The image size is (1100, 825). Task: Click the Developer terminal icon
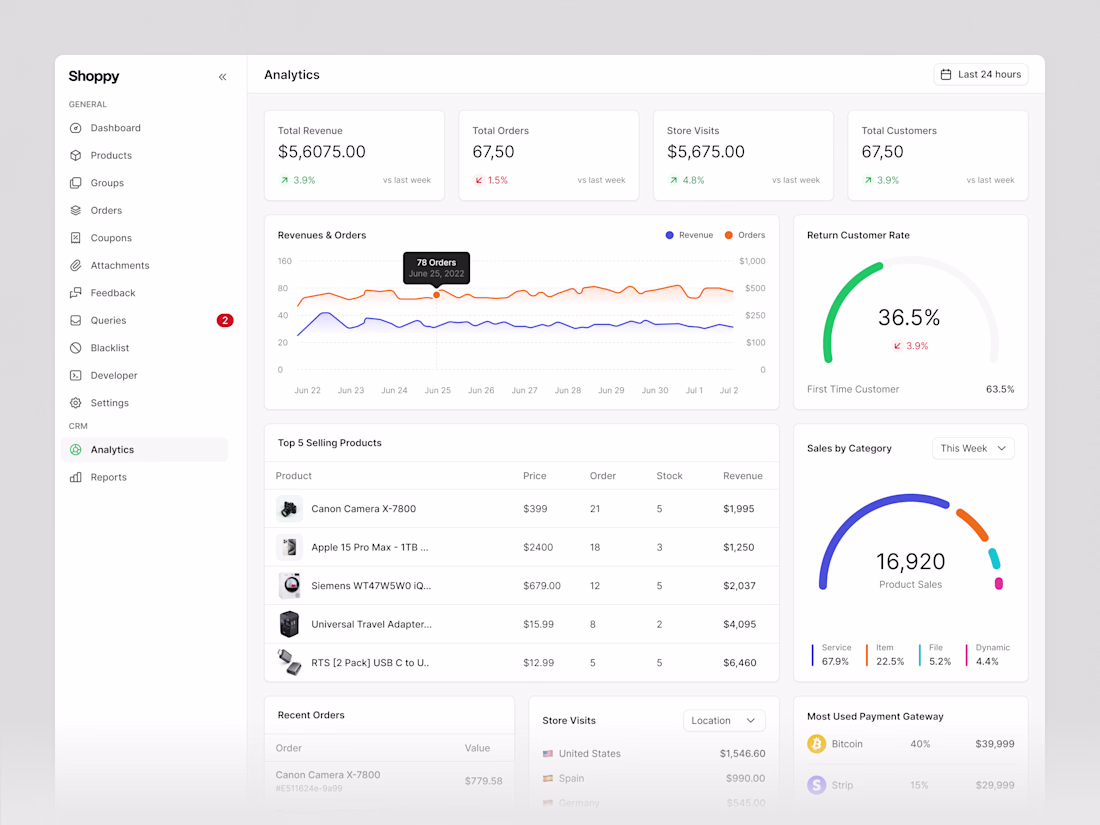click(x=76, y=375)
